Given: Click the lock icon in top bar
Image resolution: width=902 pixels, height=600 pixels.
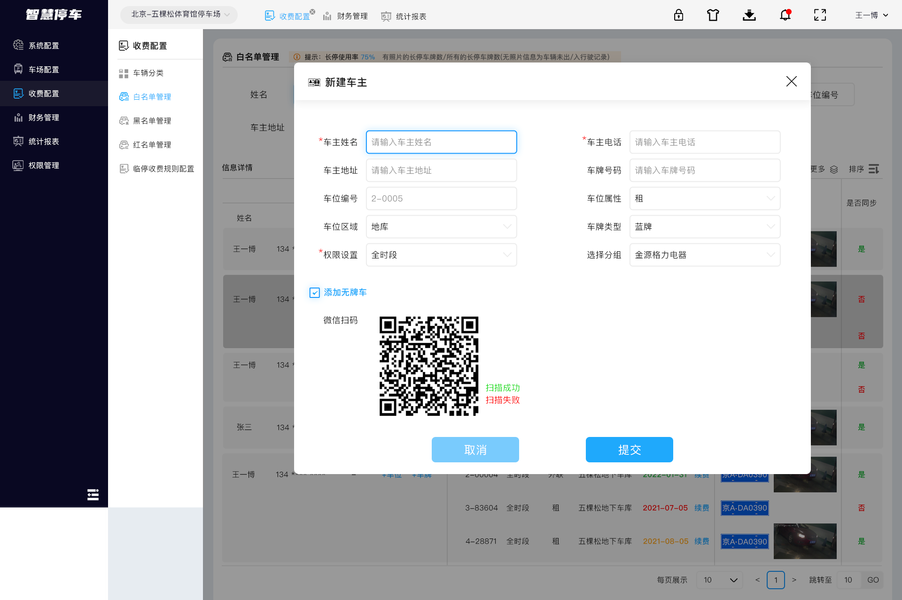Looking at the screenshot, I should point(678,15).
